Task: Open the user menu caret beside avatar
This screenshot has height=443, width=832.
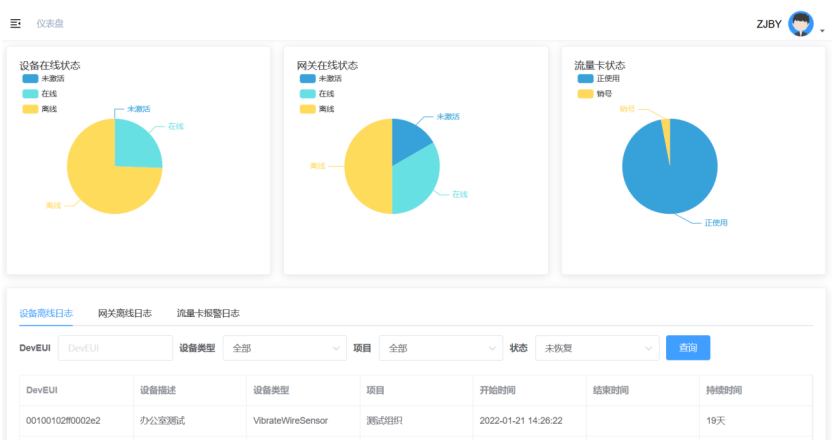Action: click(822, 31)
